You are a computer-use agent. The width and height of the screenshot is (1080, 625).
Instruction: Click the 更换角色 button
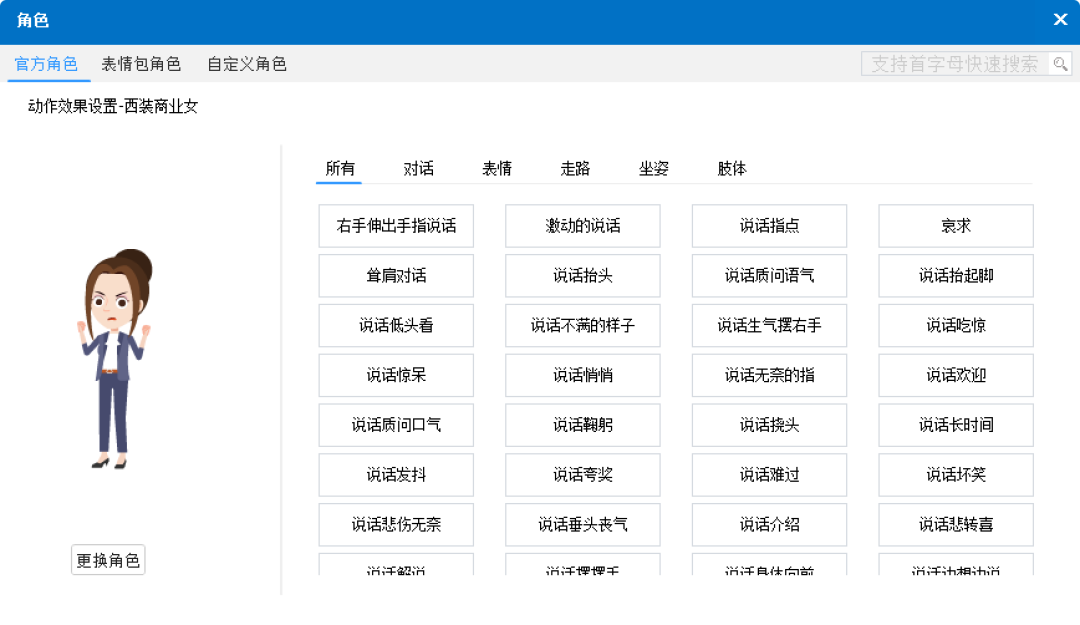coord(108,560)
